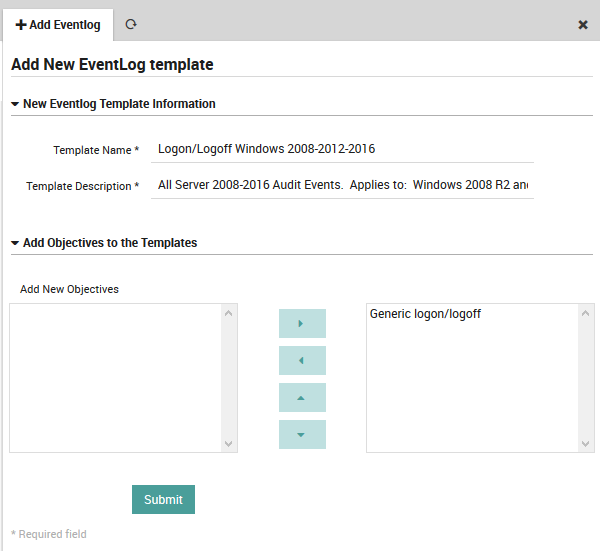Screen dimensions: 600x551
Task: Select Generic logon/logoff objective
Action: pyautogui.click(x=426, y=314)
